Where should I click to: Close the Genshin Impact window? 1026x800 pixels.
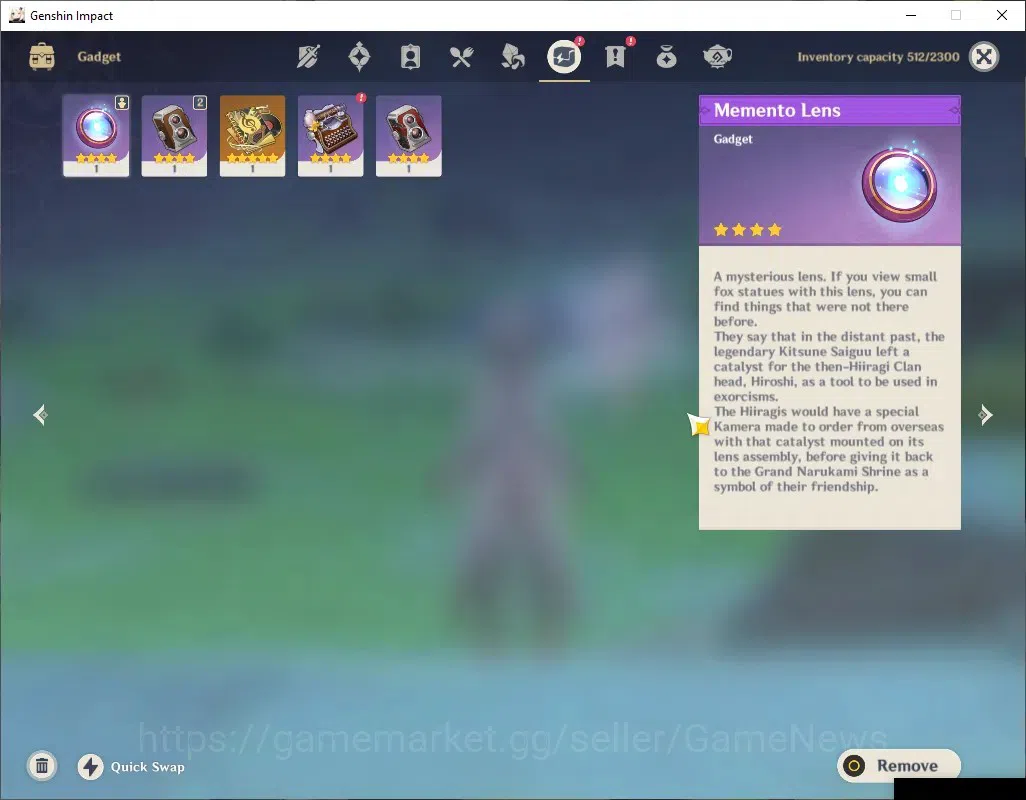pos(1002,15)
